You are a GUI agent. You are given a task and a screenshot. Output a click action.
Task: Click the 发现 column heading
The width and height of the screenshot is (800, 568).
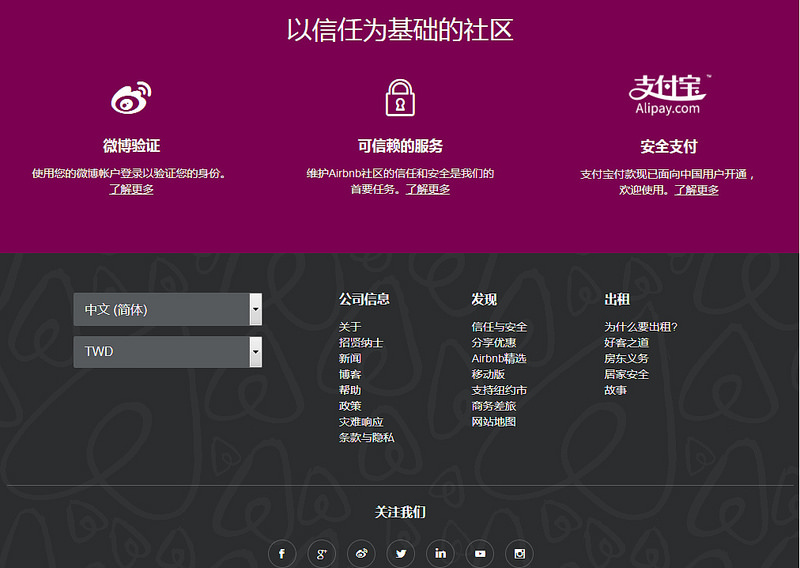(x=484, y=299)
